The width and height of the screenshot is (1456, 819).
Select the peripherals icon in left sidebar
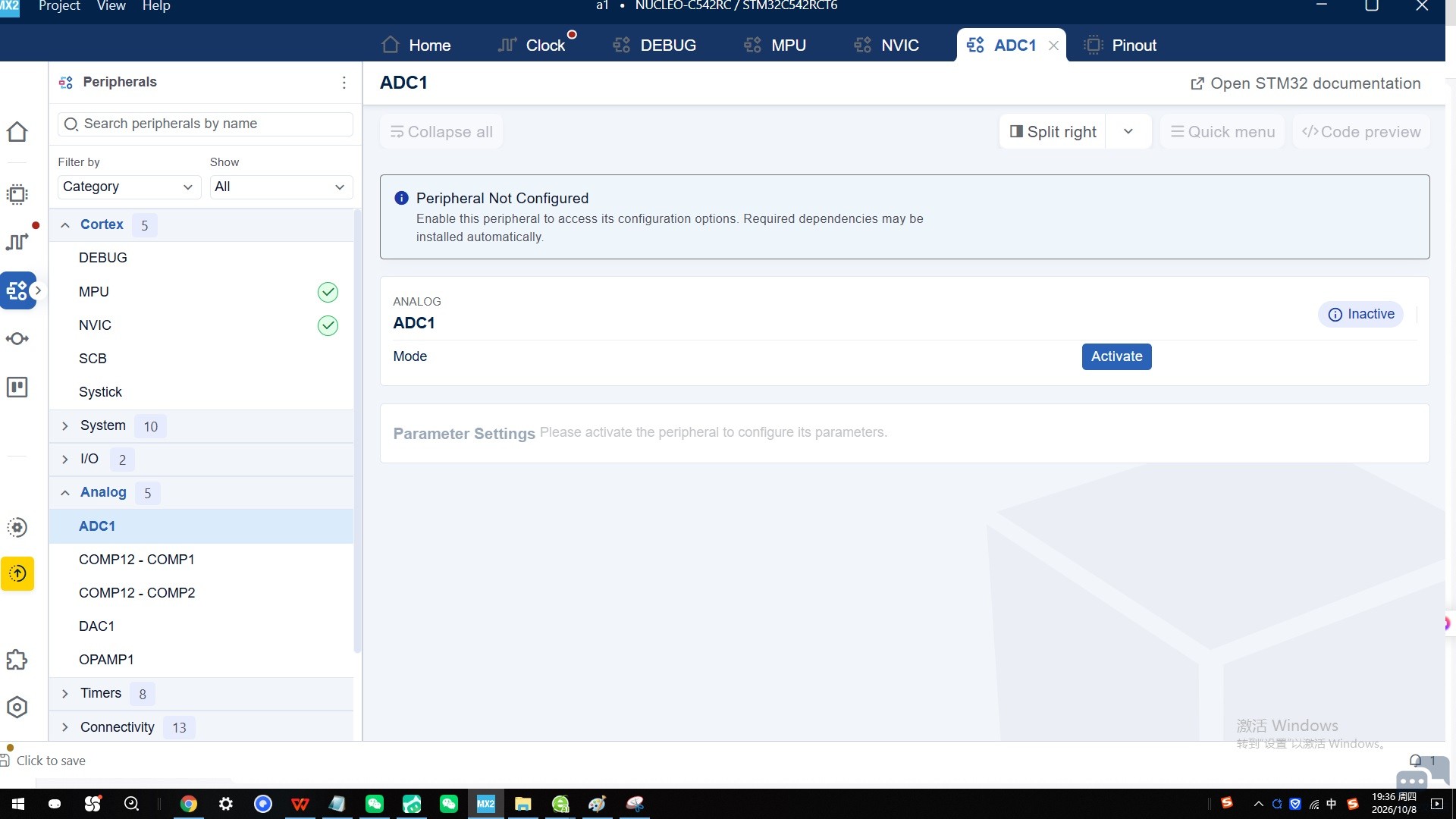(17, 290)
